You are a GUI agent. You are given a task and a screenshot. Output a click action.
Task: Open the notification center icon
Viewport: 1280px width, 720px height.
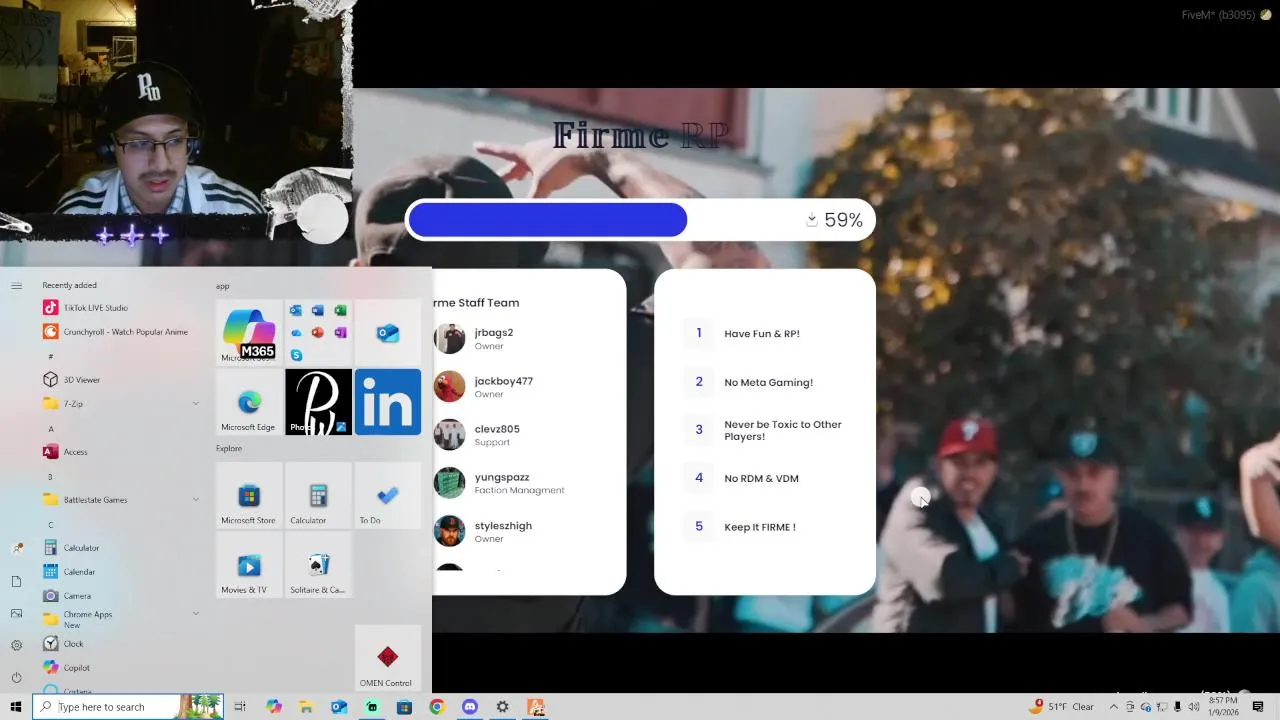click(1258, 707)
